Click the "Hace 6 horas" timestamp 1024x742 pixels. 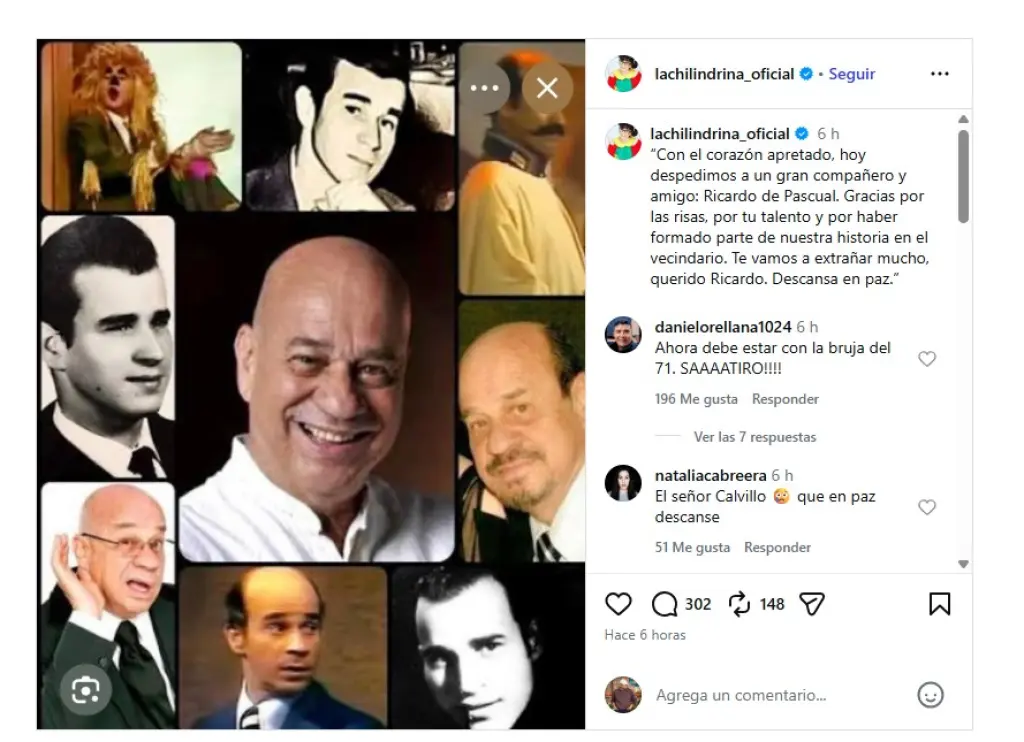(x=645, y=635)
